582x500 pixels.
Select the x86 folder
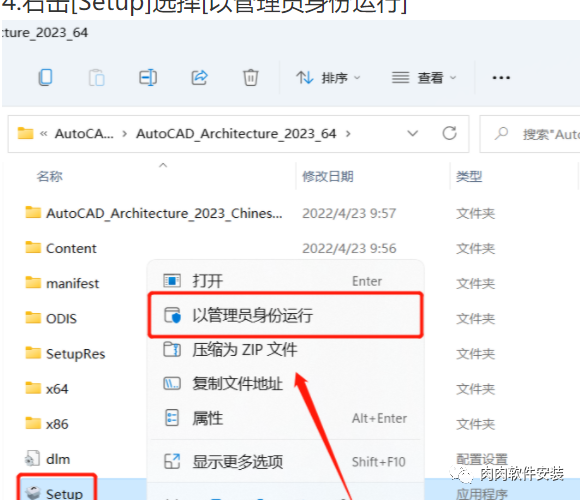pyautogui.click(x=57, y=424)
